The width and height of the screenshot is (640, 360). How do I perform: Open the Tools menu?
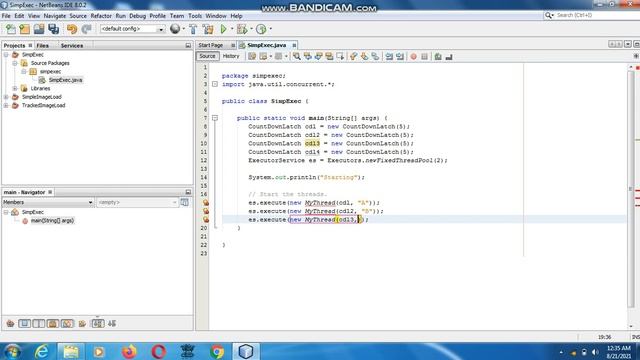tap(195, 16)
